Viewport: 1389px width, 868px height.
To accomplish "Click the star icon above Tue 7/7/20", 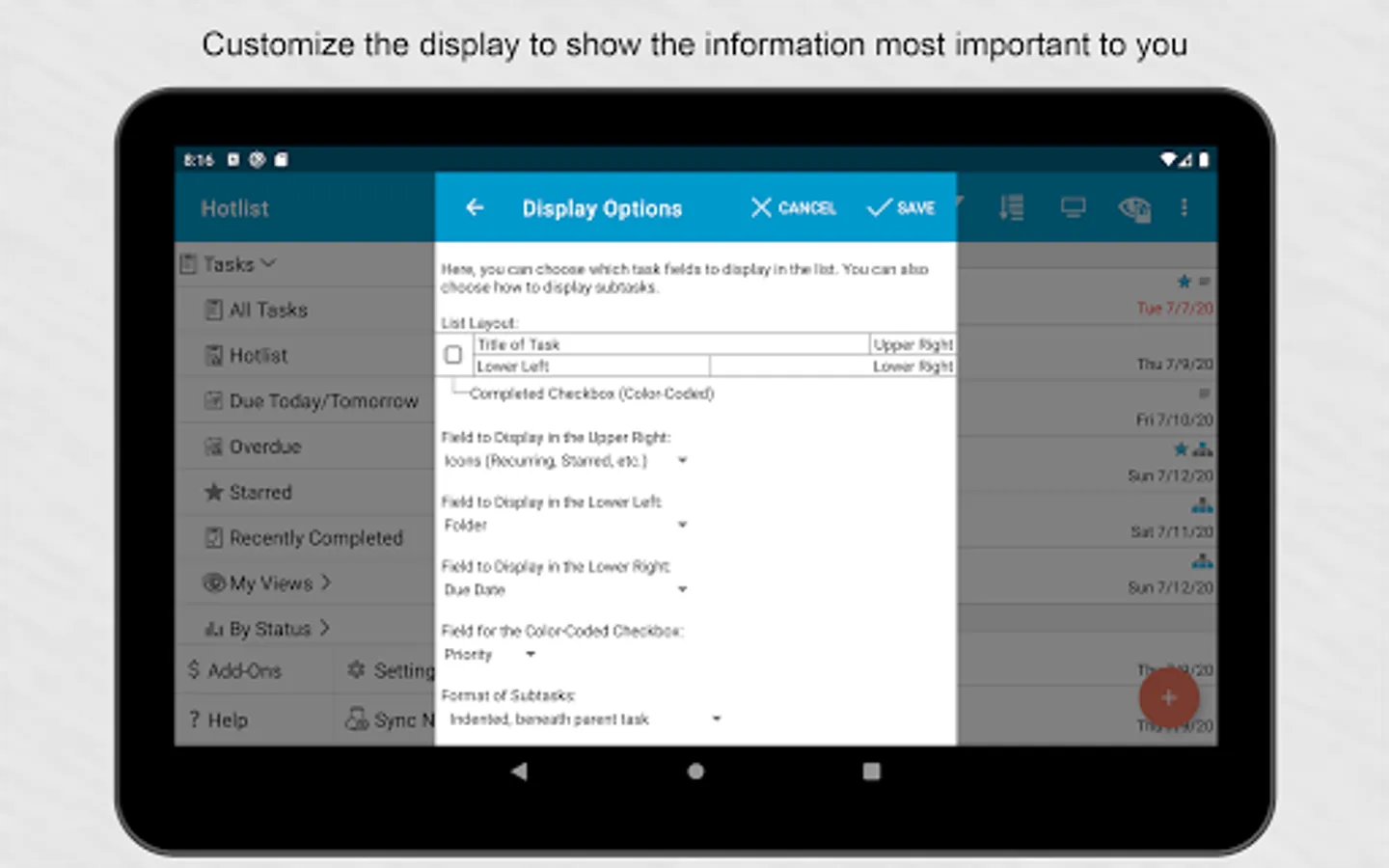I will click(1185, 282).
